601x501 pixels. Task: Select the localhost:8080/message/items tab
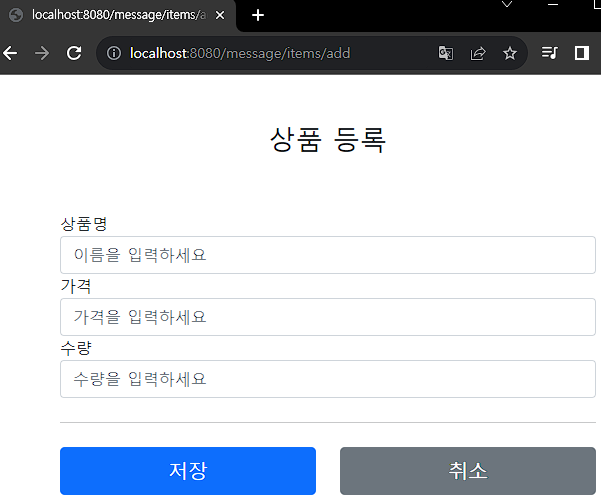coord(117,15)
